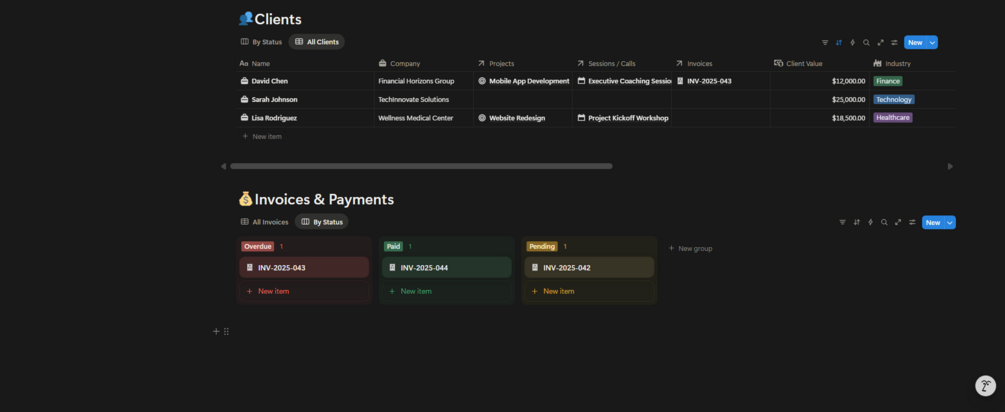Click the blue sort icon in Clients
Image resolution: width=1005 pixels, height=412 pixels.
coord(839,43)
